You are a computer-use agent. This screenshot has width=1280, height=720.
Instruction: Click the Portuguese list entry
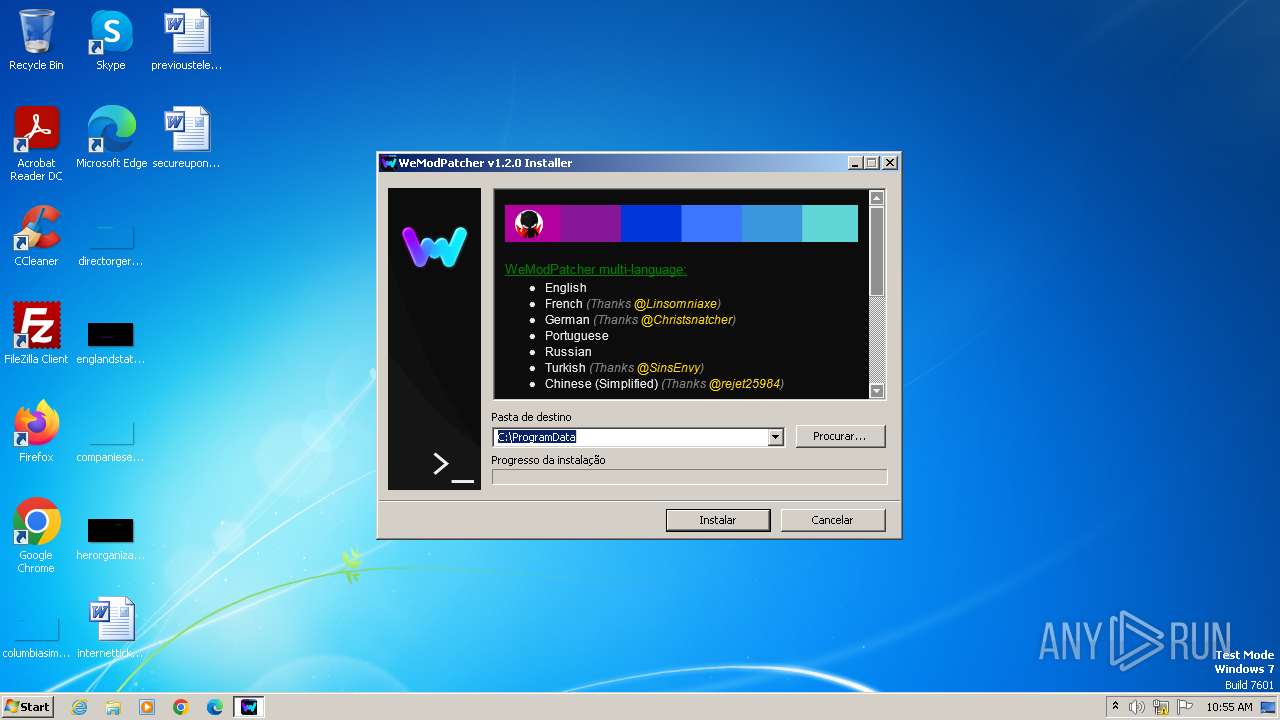pyautogui.click(x=577, y=336)
